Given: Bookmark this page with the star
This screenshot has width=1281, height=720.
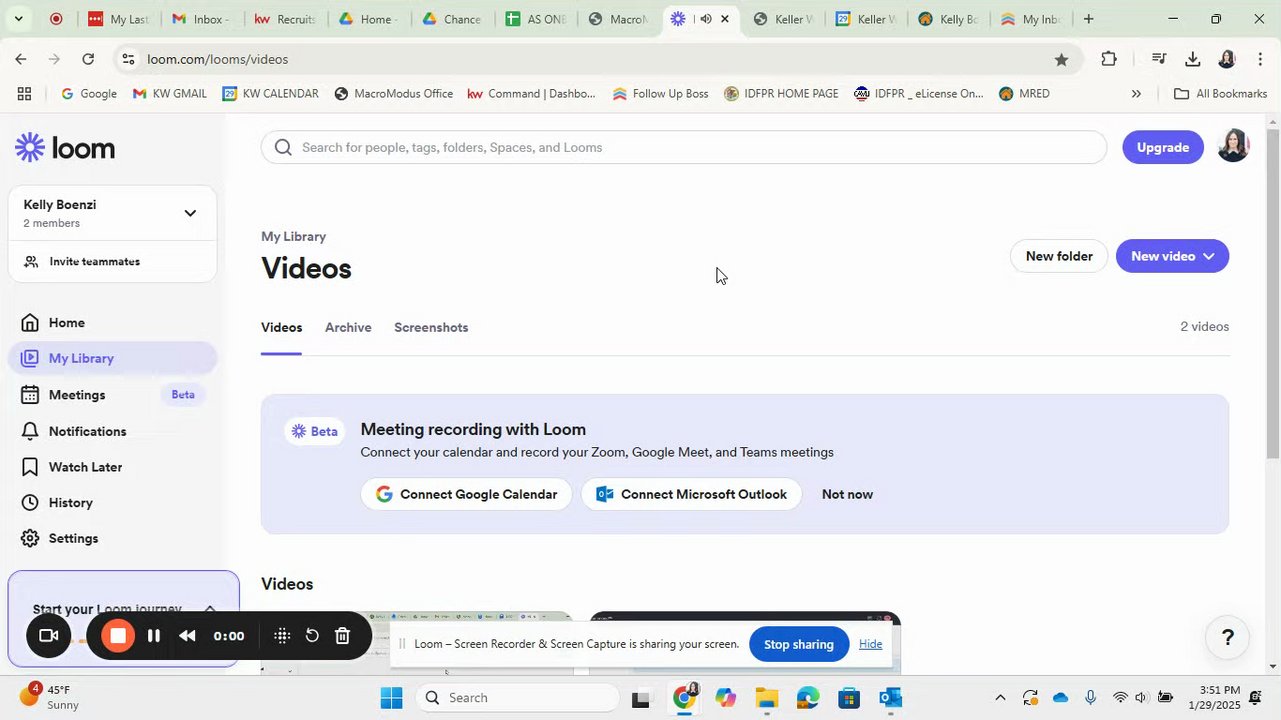Looking at the screenshot, I should (1061, 59).
